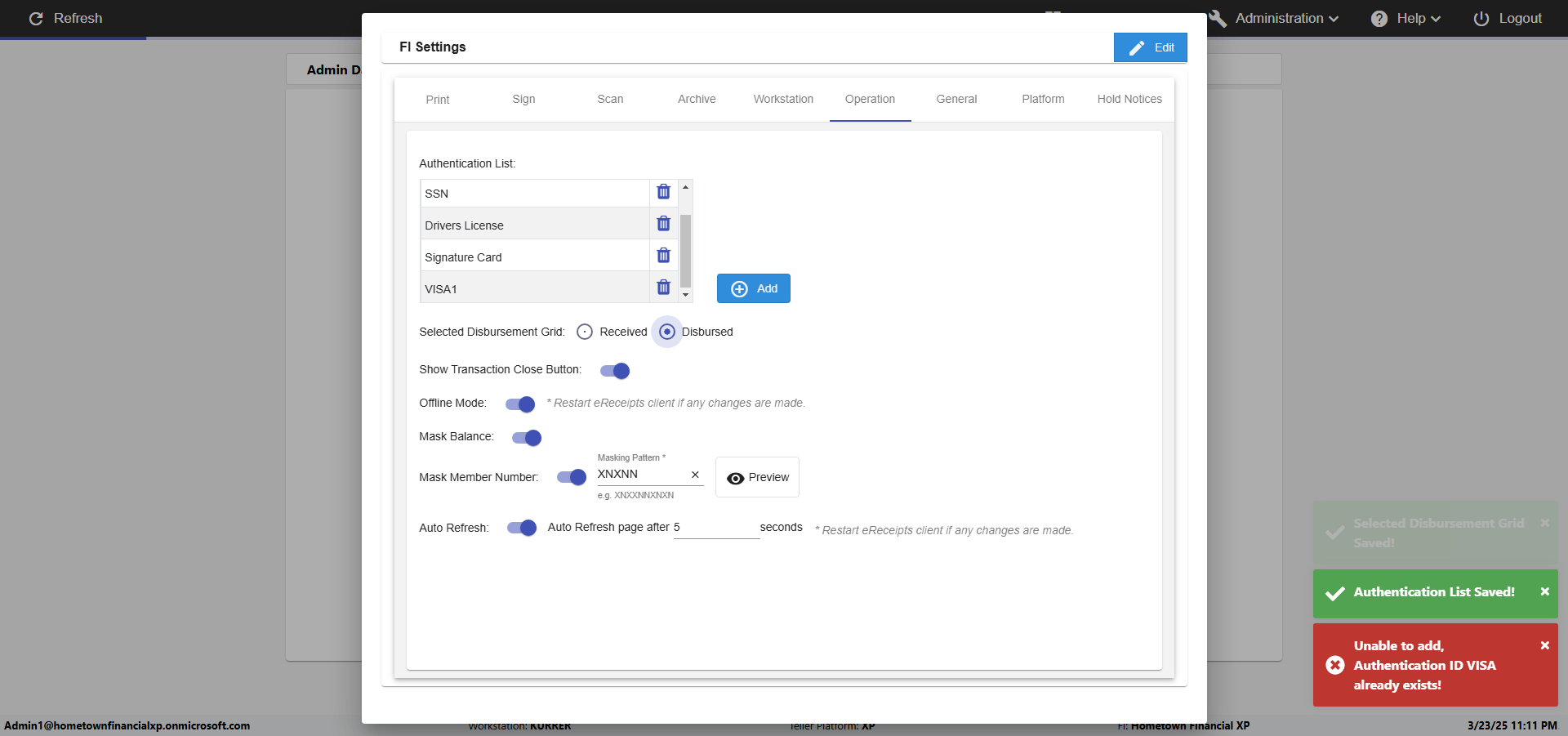Click the auto refresh seconds field
Screen dimensions: 1568x736
[716, 528]
